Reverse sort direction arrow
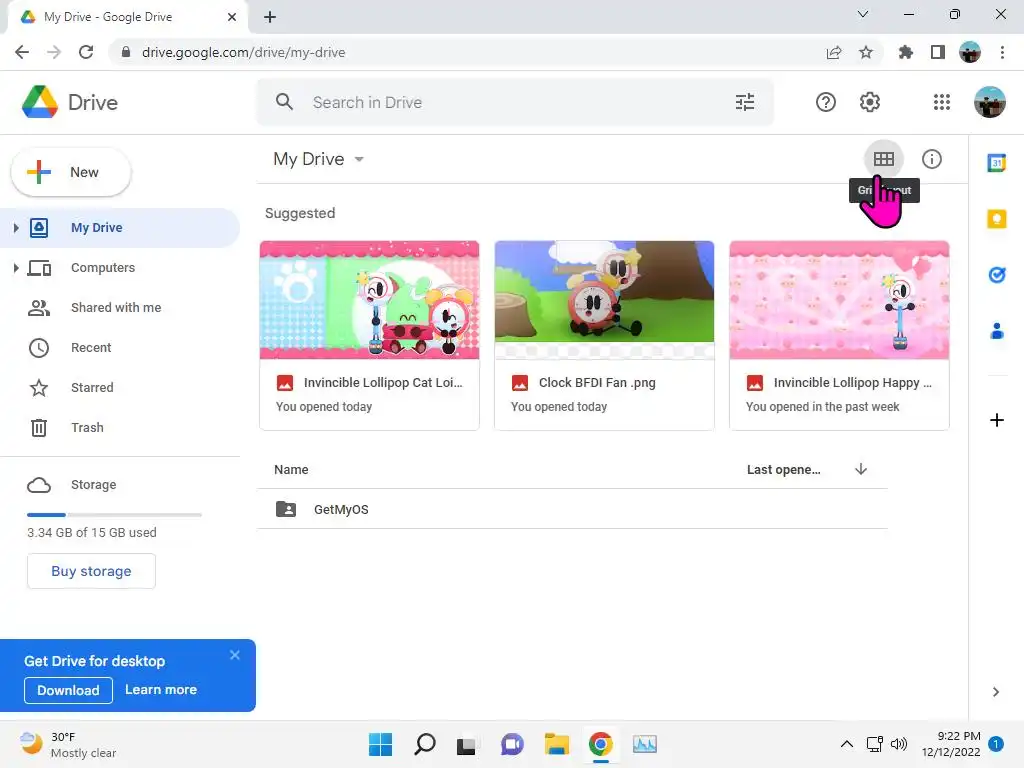 coord(861,469)
